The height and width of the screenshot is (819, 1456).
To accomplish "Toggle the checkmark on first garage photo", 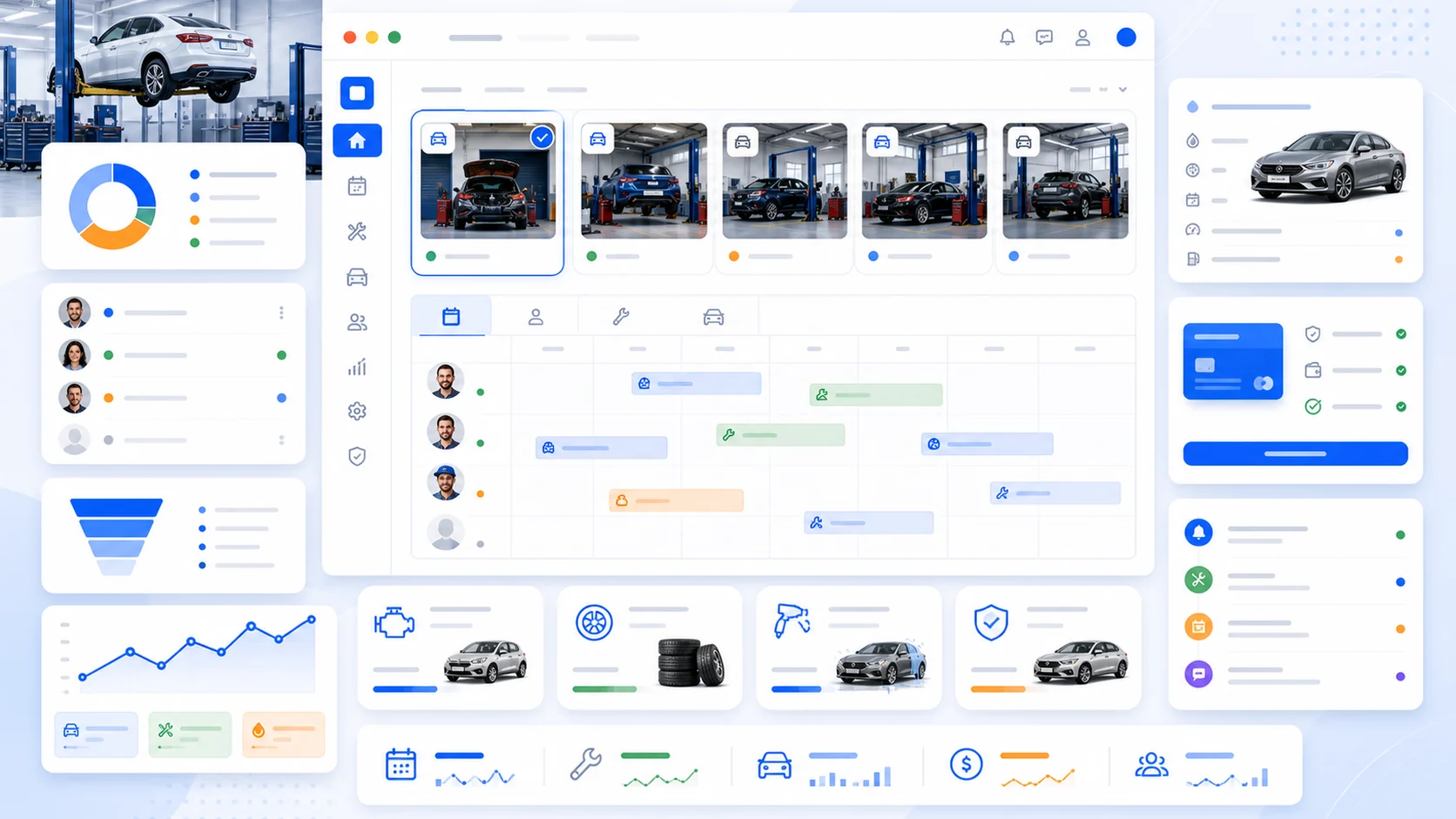I will click(x=542, y=138).
